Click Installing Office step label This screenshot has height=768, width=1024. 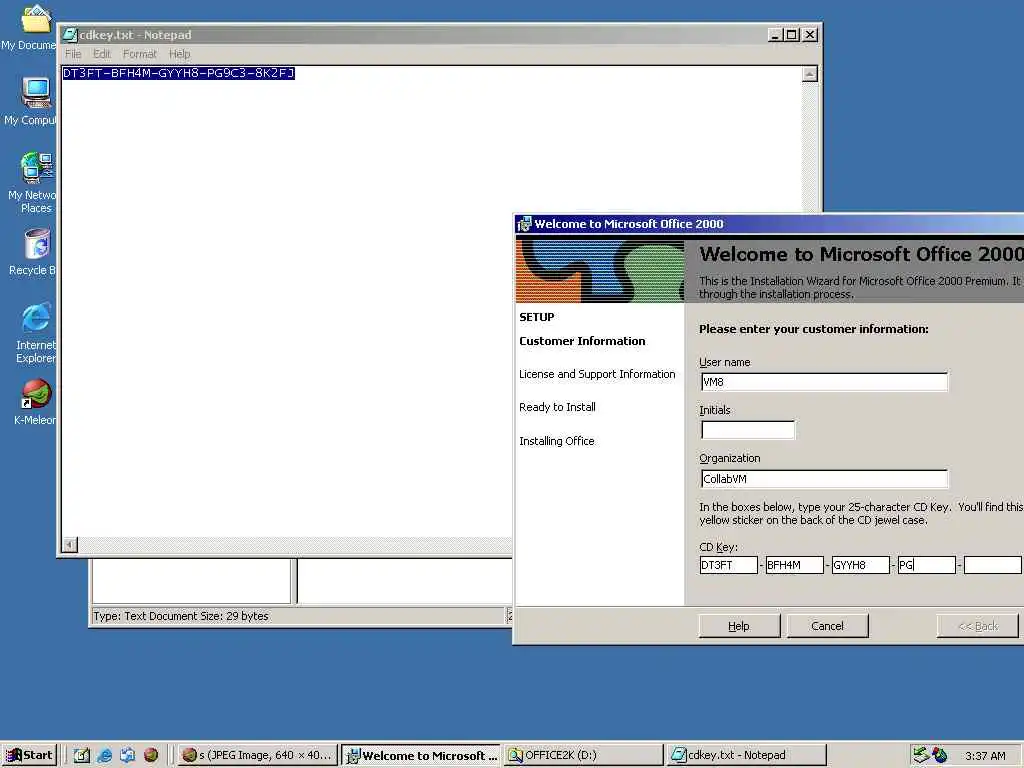[x=556, y=441]
